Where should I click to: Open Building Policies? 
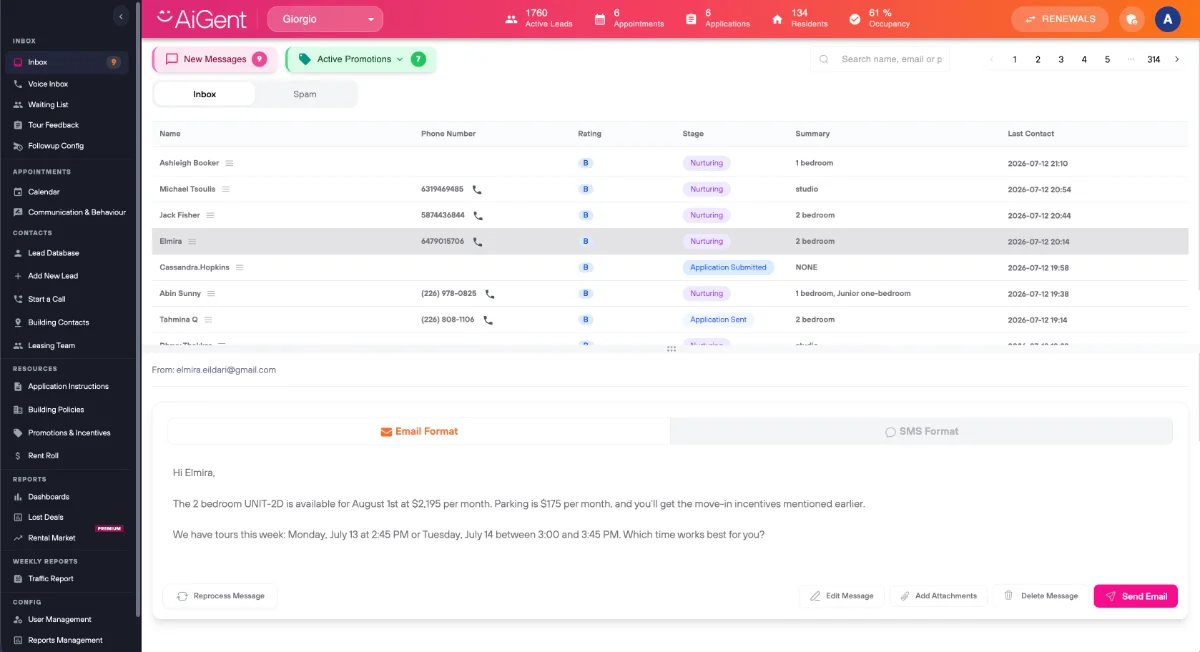(56, 409)
